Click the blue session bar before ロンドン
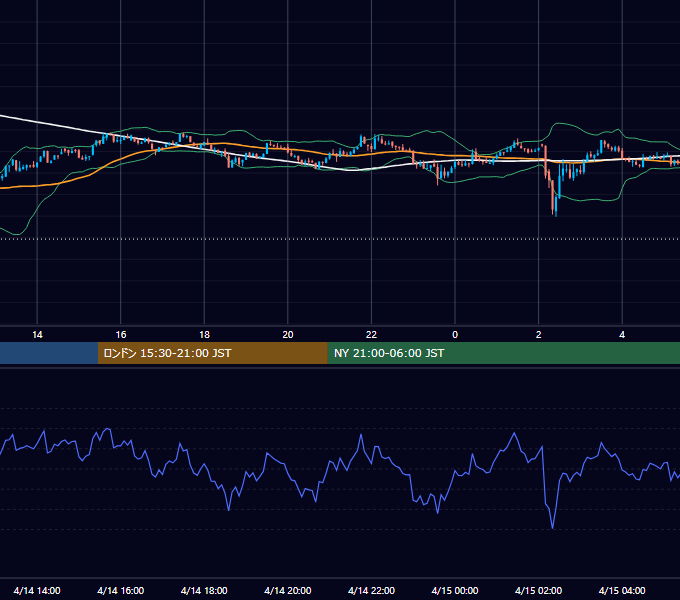This screenshot has width=680, height=600. point(49,353)
